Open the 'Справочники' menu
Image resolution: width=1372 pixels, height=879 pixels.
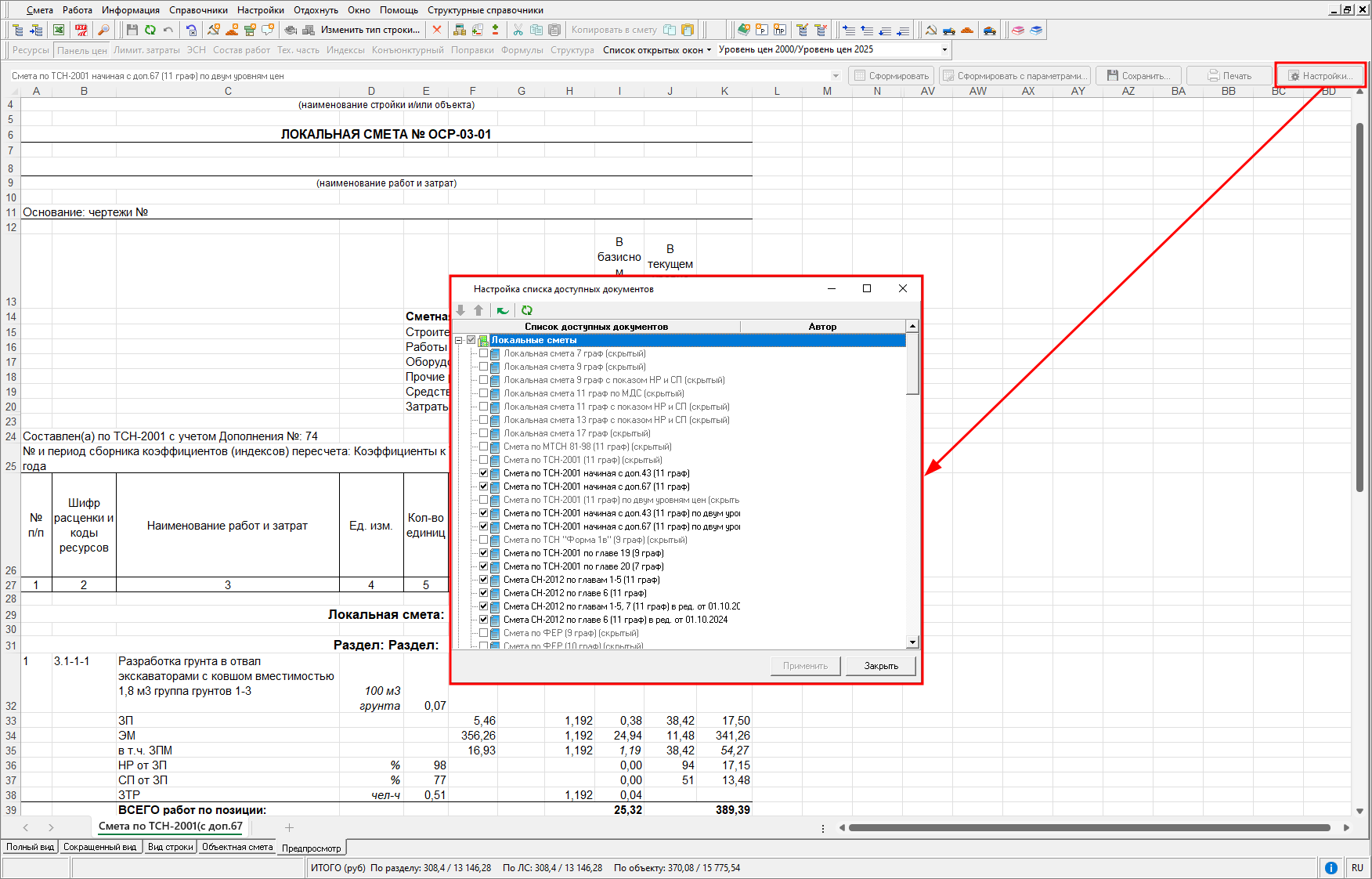198,10
